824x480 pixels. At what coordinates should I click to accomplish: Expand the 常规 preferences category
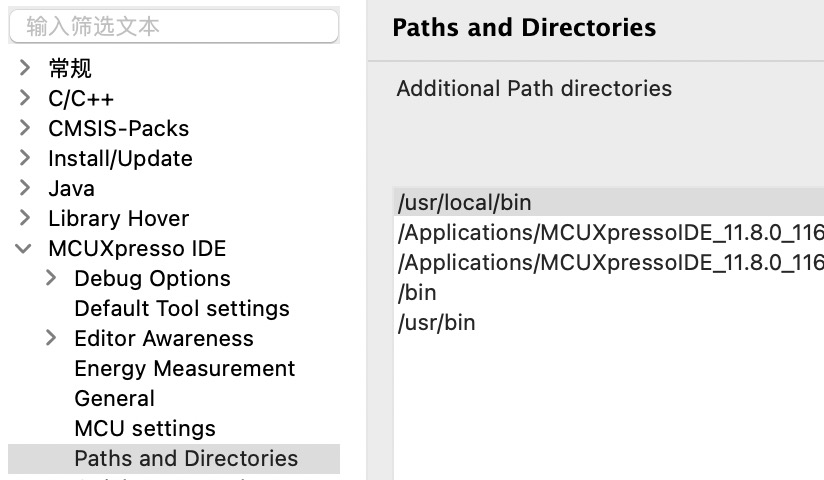point(25,68)
